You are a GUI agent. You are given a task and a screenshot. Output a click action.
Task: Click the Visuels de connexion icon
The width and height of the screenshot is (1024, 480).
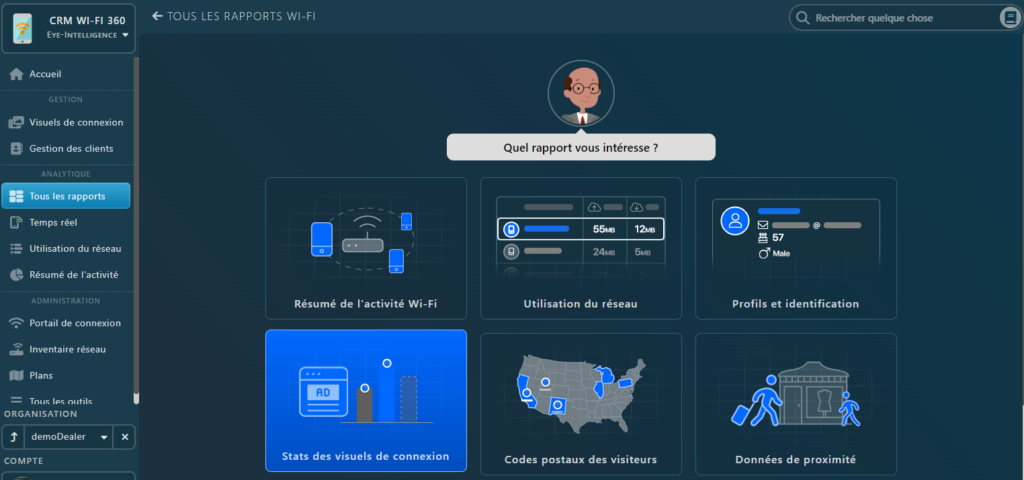16,123
